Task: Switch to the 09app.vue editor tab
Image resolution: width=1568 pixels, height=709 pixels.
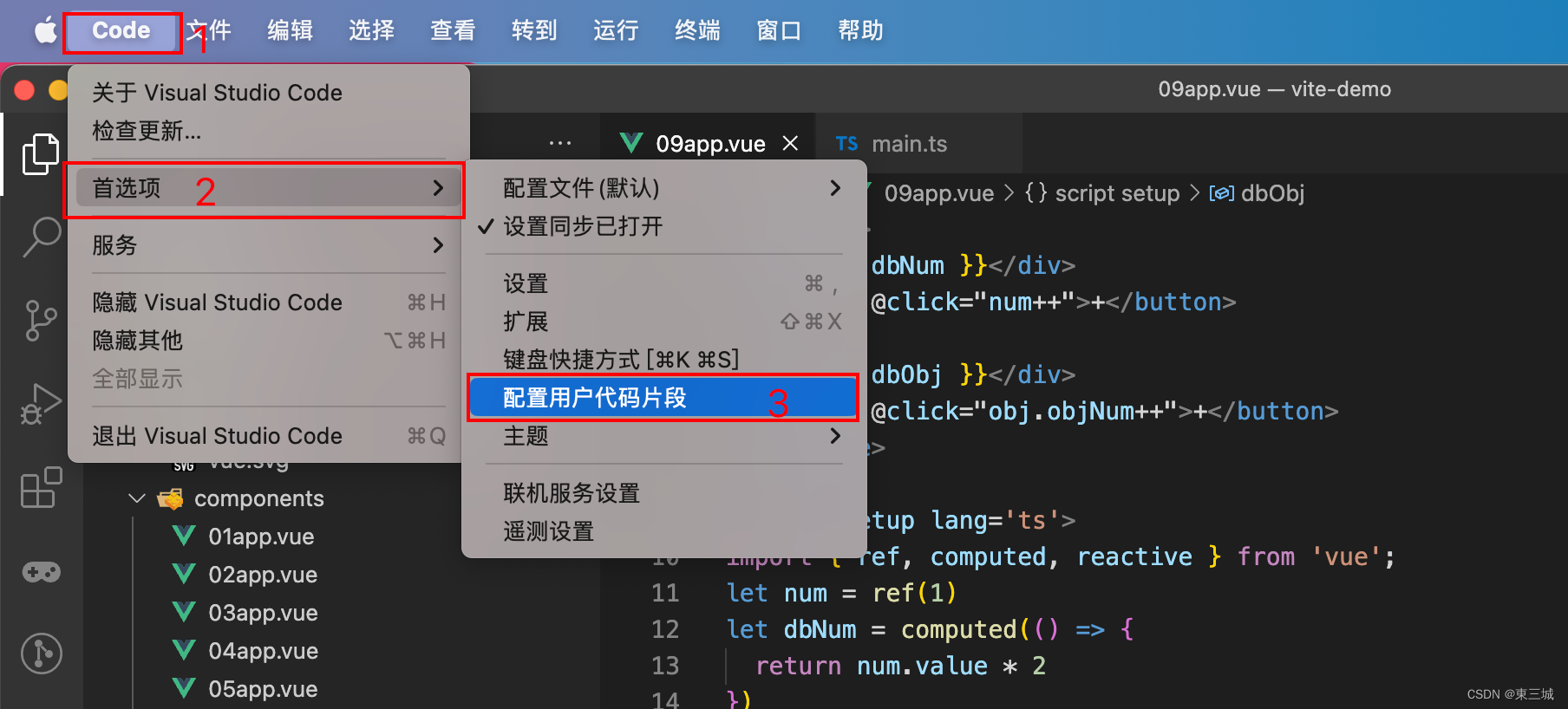Action: (x=709, y=144)
